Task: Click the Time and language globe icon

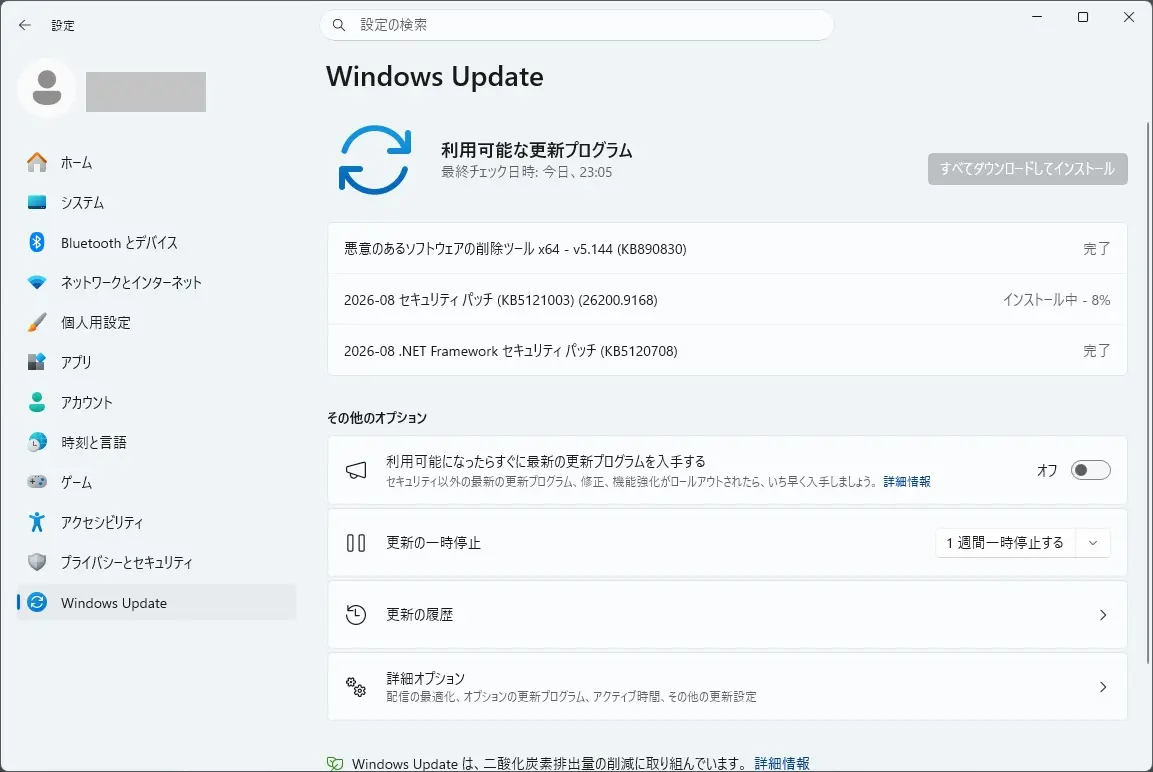Action: tap(37, 442)
